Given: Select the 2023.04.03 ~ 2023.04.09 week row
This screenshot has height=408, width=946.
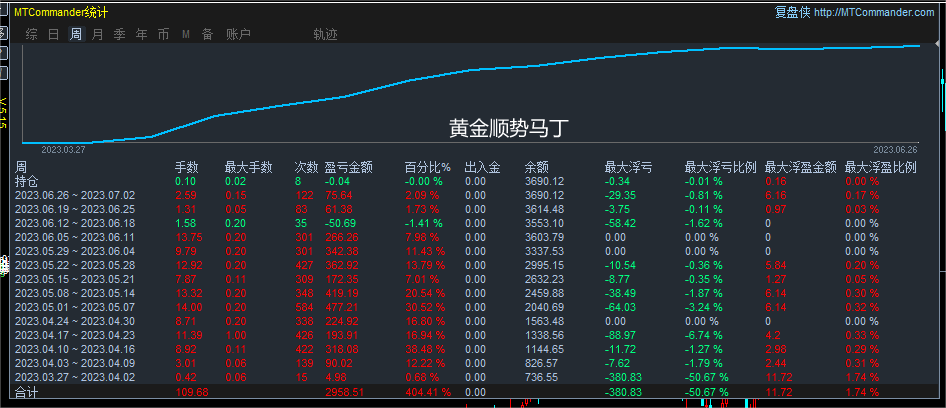Looking at the screenshot, I should [75, 363].
